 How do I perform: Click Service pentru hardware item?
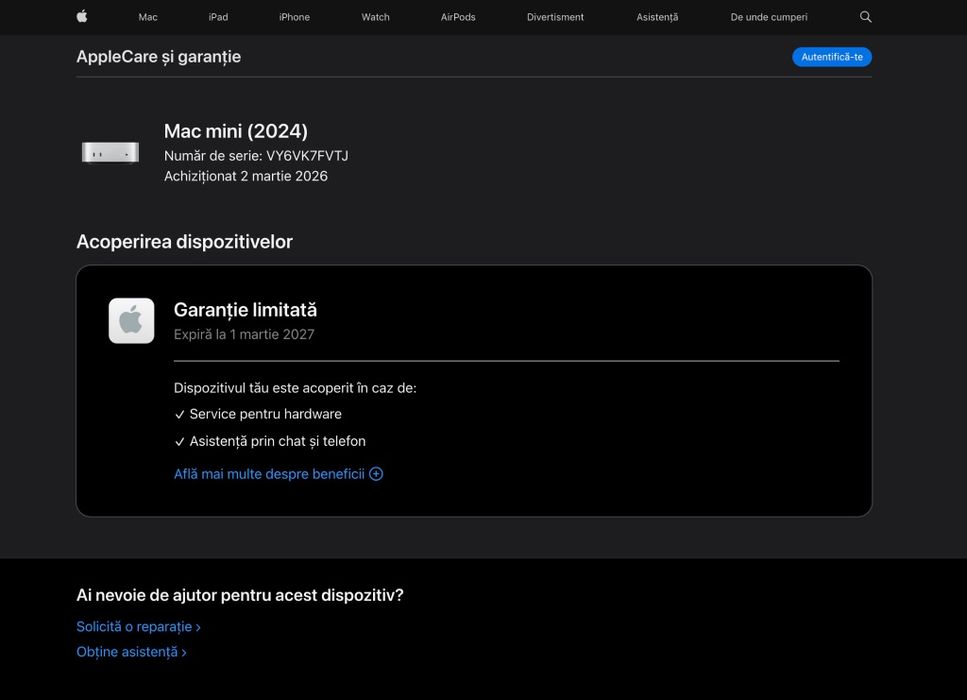tap(258, 414)
